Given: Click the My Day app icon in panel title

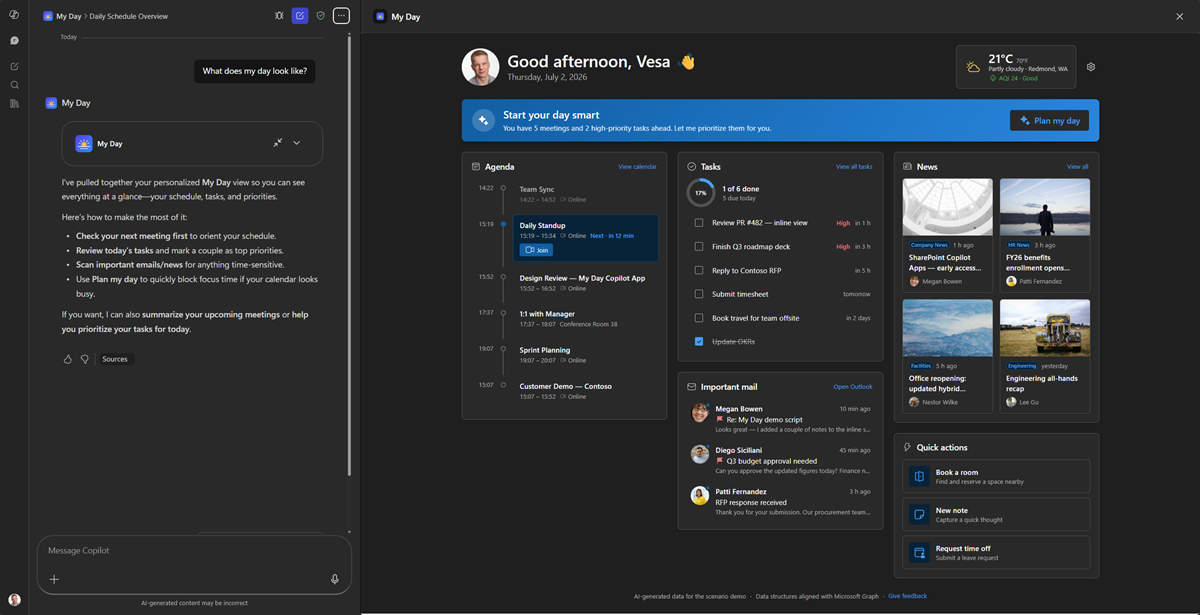Looking at the screenshot, I should tap(380, 16).
